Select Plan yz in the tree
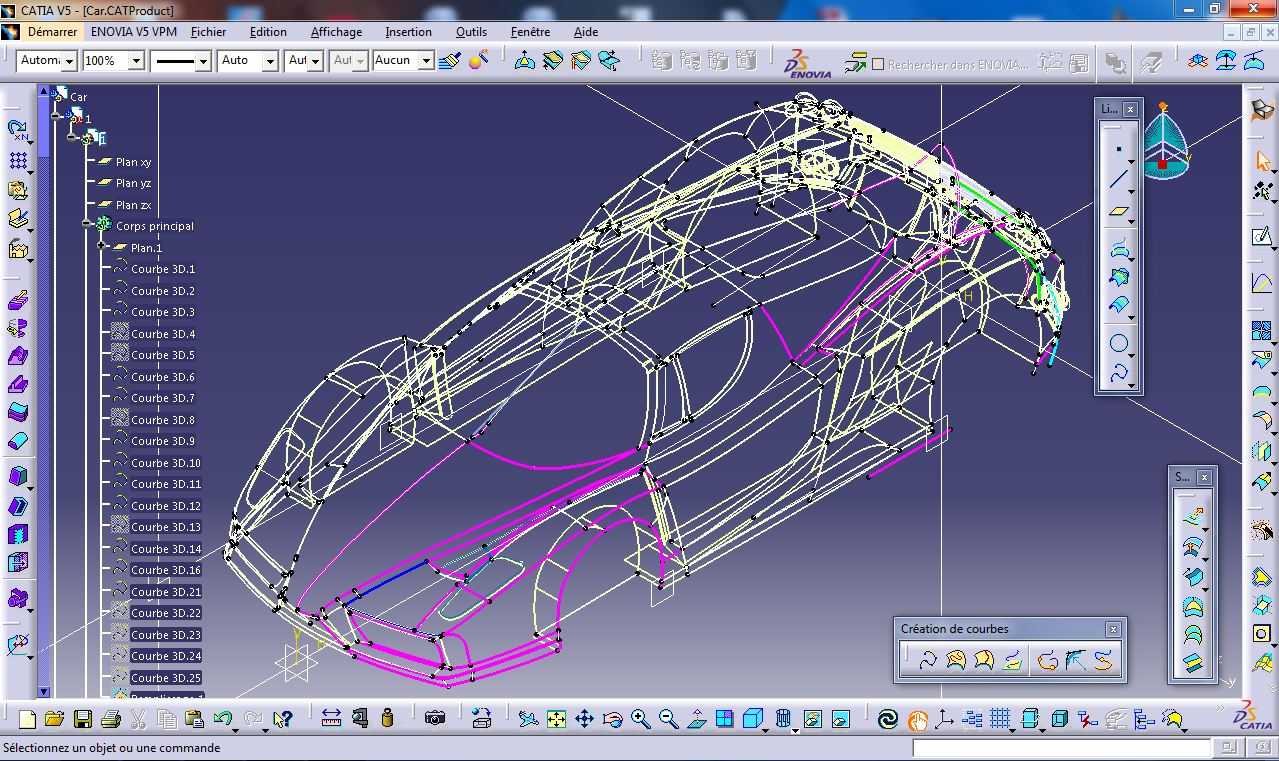This screenshot has height=761, width=1279. [x=133, y=183]
